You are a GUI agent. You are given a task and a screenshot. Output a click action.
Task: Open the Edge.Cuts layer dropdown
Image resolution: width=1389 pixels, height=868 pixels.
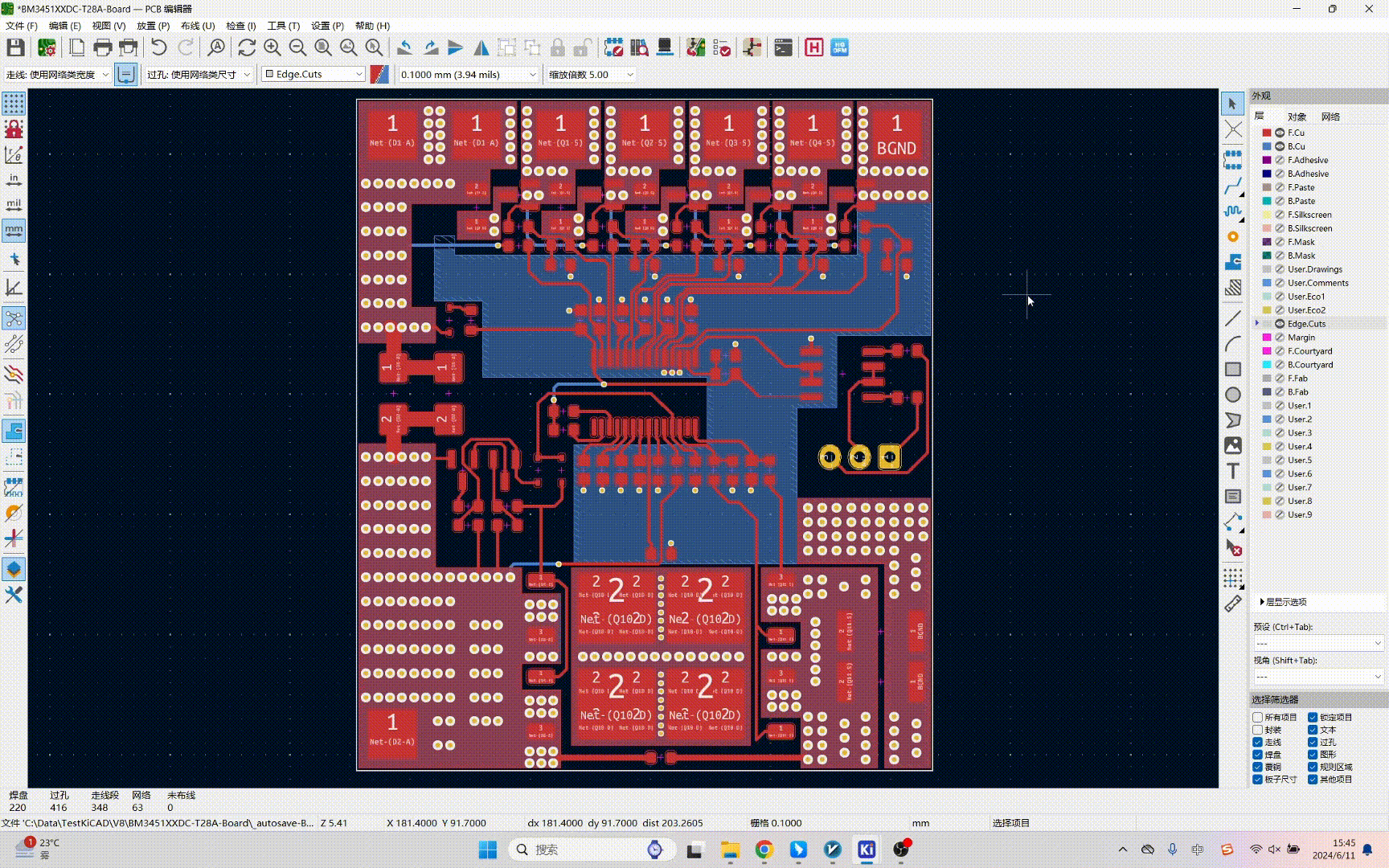click(x=314, y=74)
